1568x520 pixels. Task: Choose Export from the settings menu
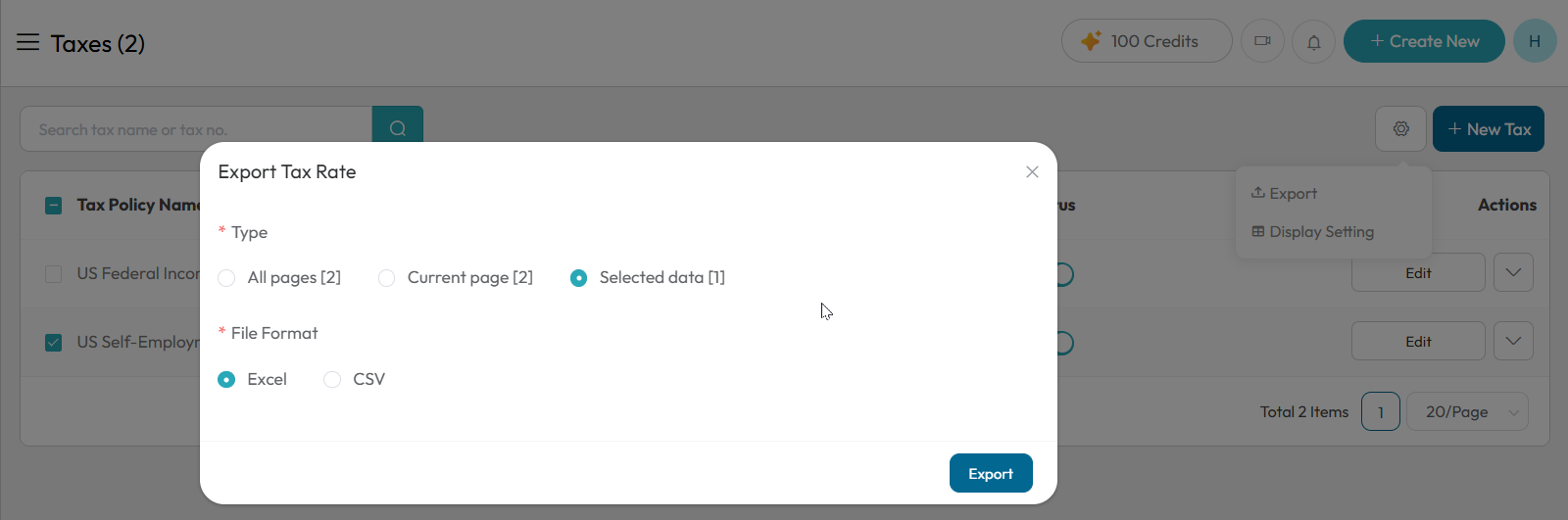[x=1284, y=194]
